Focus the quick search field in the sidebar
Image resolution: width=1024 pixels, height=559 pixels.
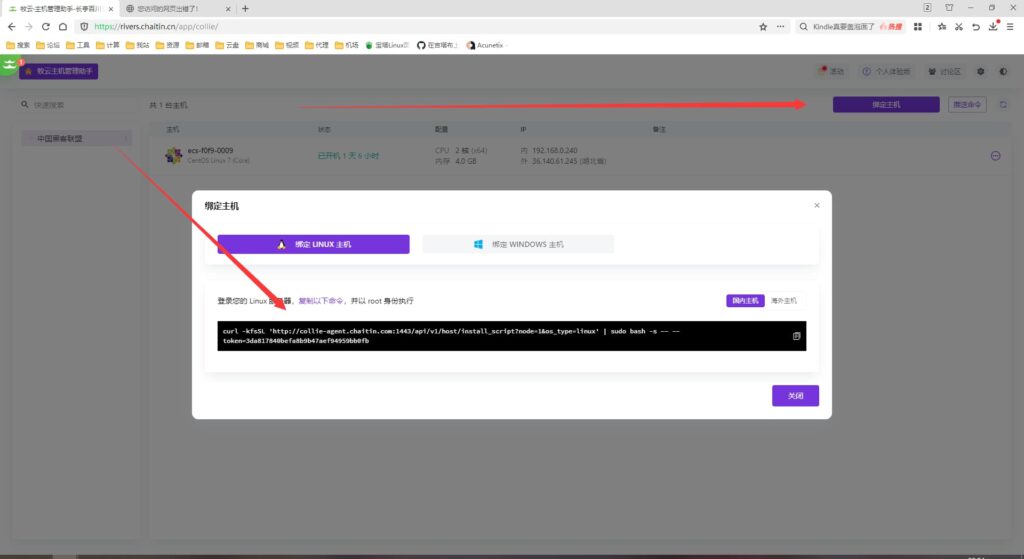(75, 104)
